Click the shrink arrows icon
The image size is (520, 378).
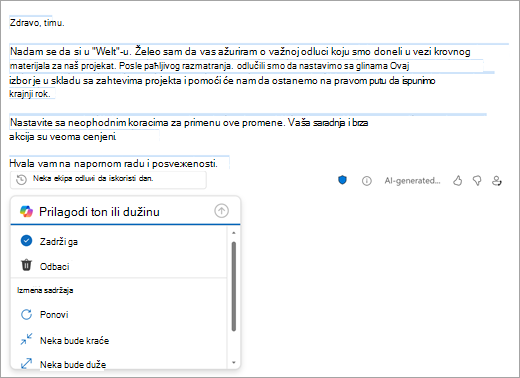[26, 339]
